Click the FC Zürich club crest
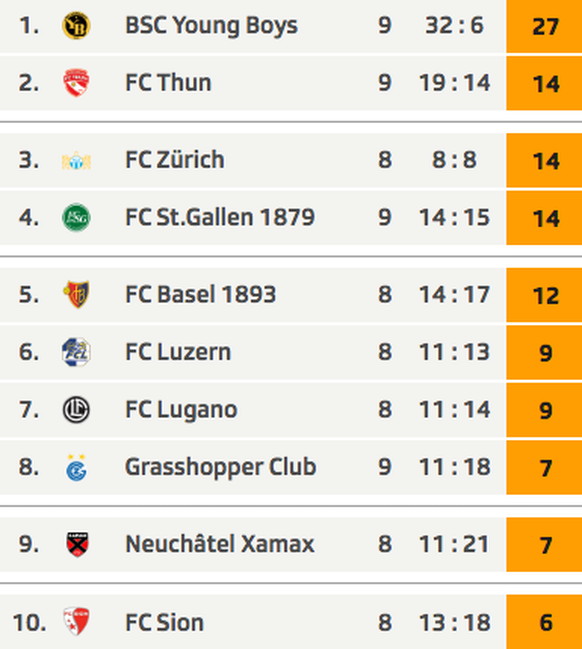Screen dimensions: 582x649 pyautogui.click(x=76, y=161)
